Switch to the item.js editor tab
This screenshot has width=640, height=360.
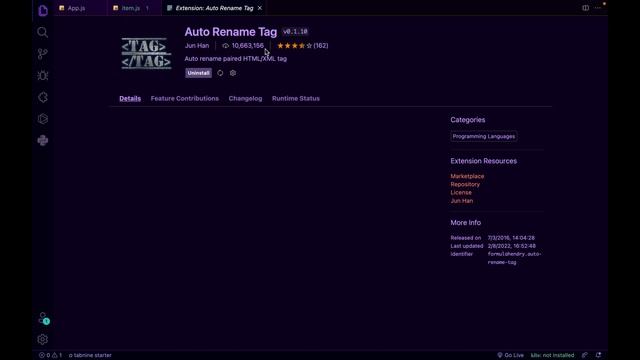[x=131, y=8]
